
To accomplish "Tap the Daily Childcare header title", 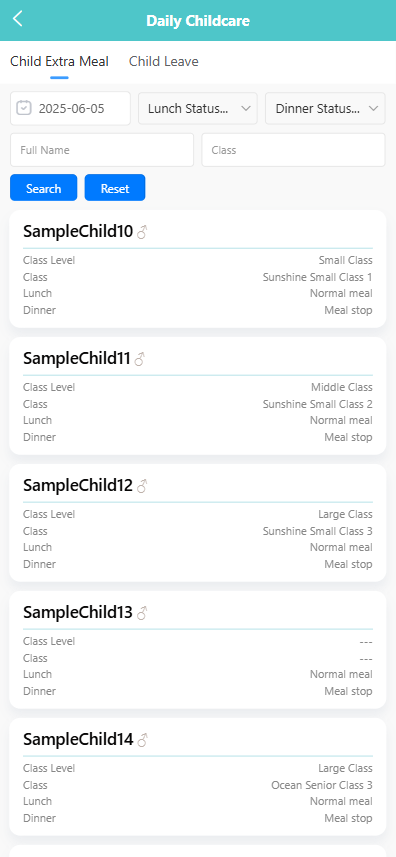I will pyautogui.click(x=198, y=21).
